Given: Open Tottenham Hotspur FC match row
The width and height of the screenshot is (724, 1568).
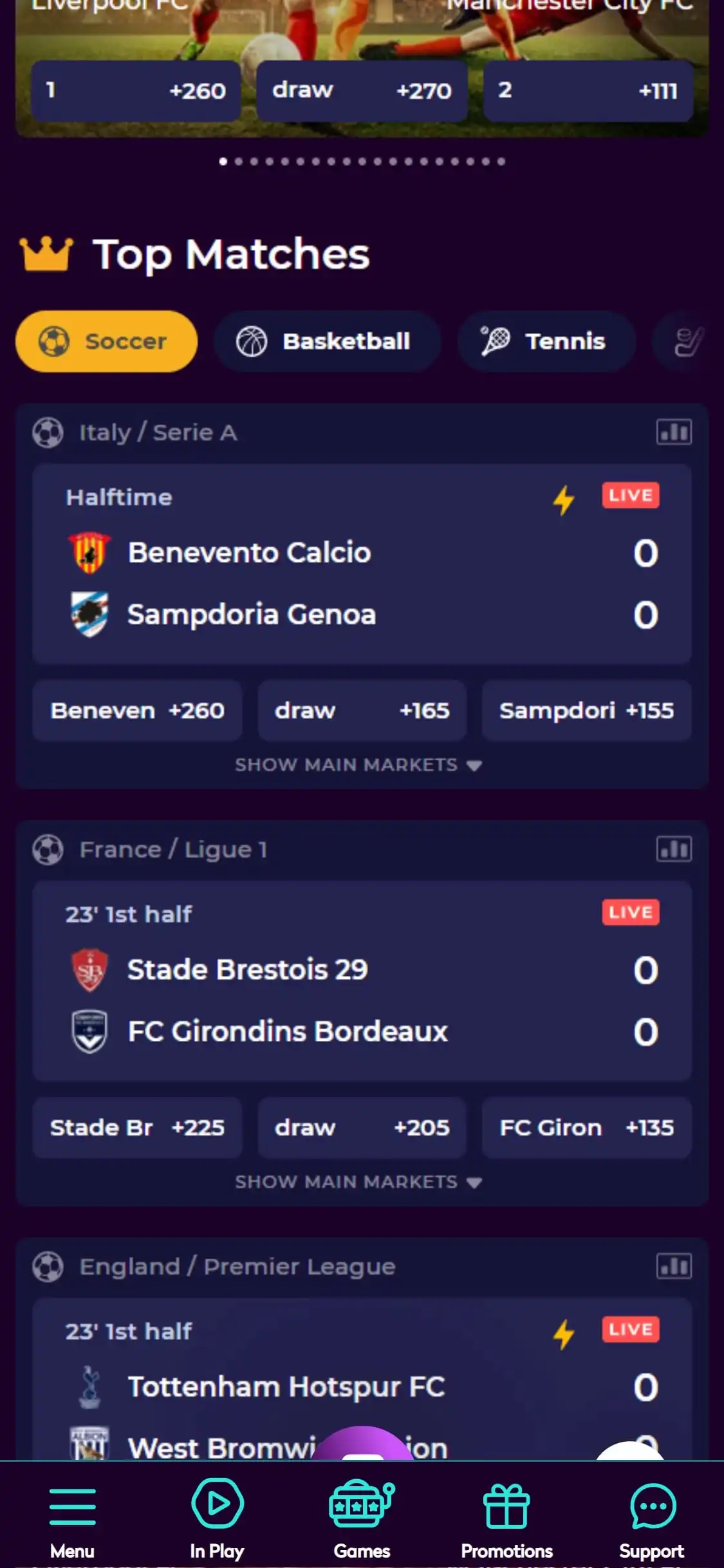Looking at the screenshot, I should pyautogui.click(x=286, y=1386).
